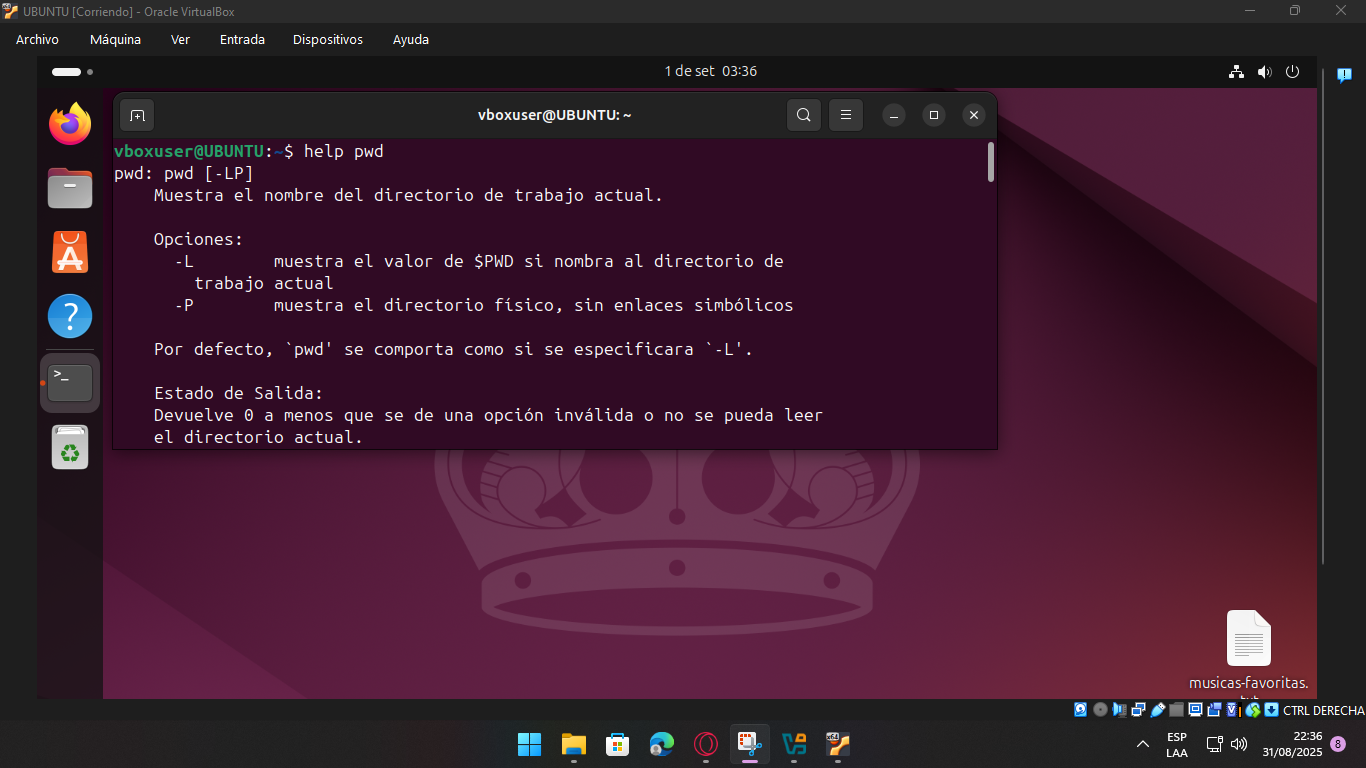
Task: Open the Dispositivos menu
Action: coord(328,40)
